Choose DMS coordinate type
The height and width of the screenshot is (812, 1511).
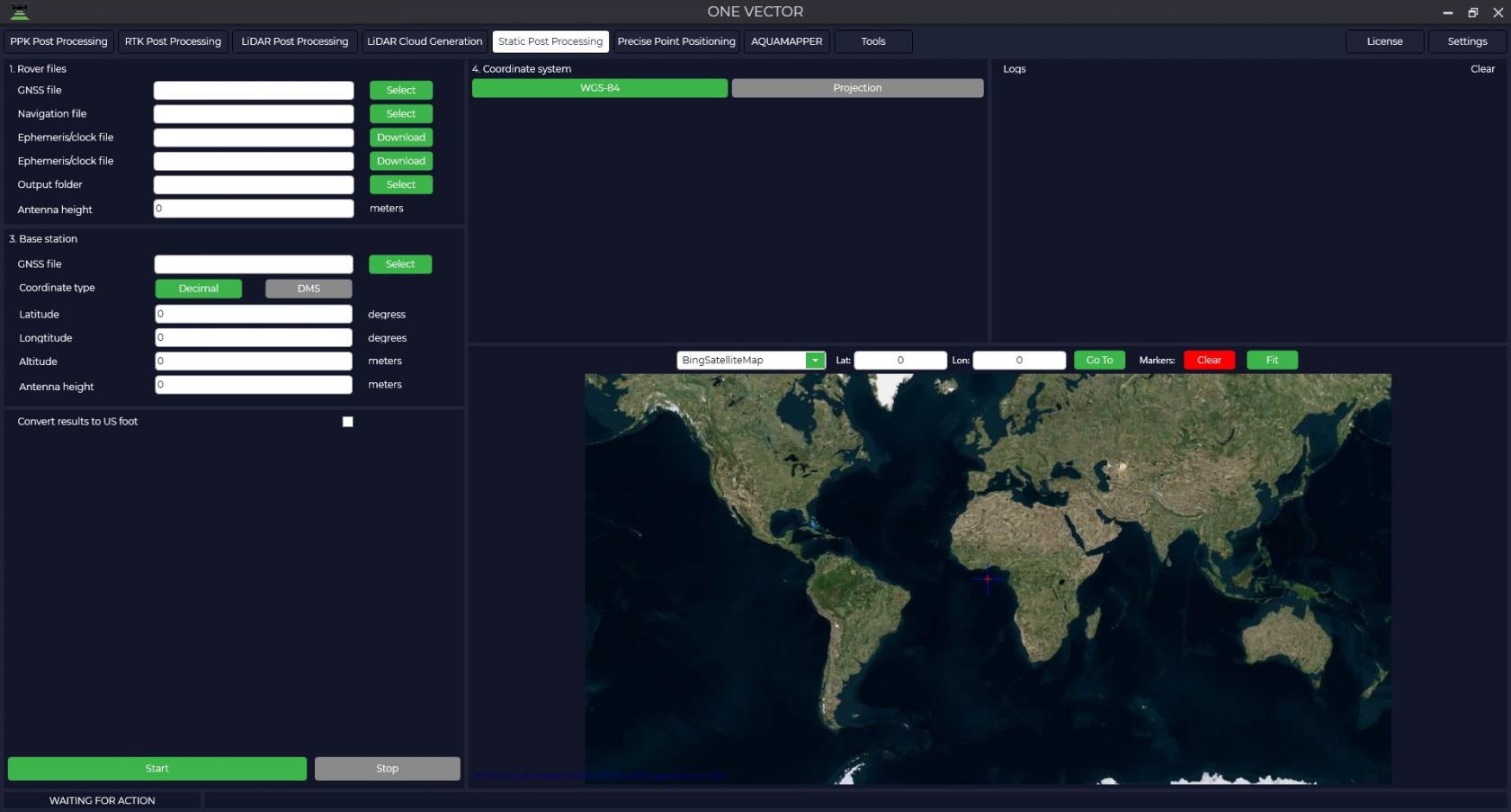[x=308, y=289]
